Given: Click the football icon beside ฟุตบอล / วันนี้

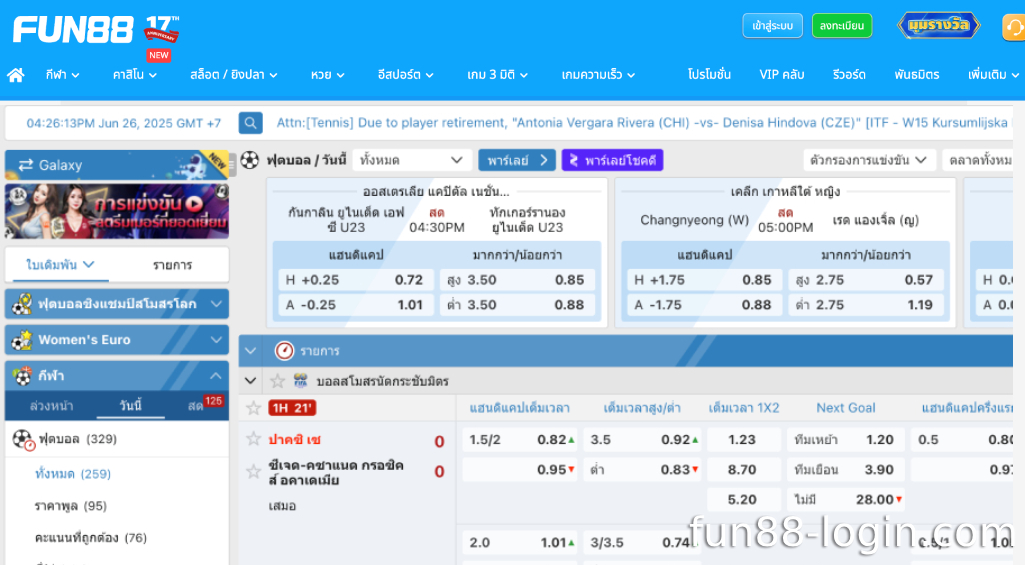Looking at the screenshot, I should click(x=250, y=160).
